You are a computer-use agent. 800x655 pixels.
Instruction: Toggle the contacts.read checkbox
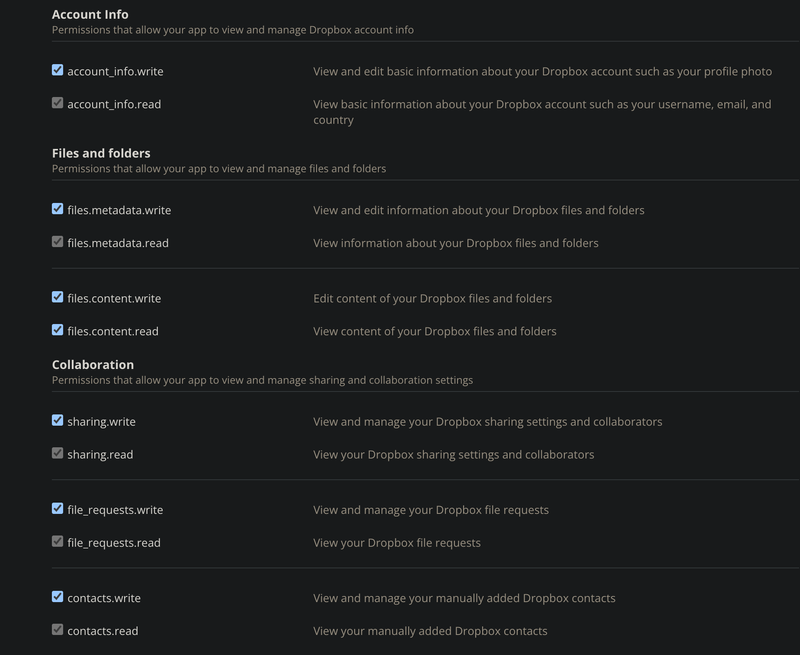point(58,630)
